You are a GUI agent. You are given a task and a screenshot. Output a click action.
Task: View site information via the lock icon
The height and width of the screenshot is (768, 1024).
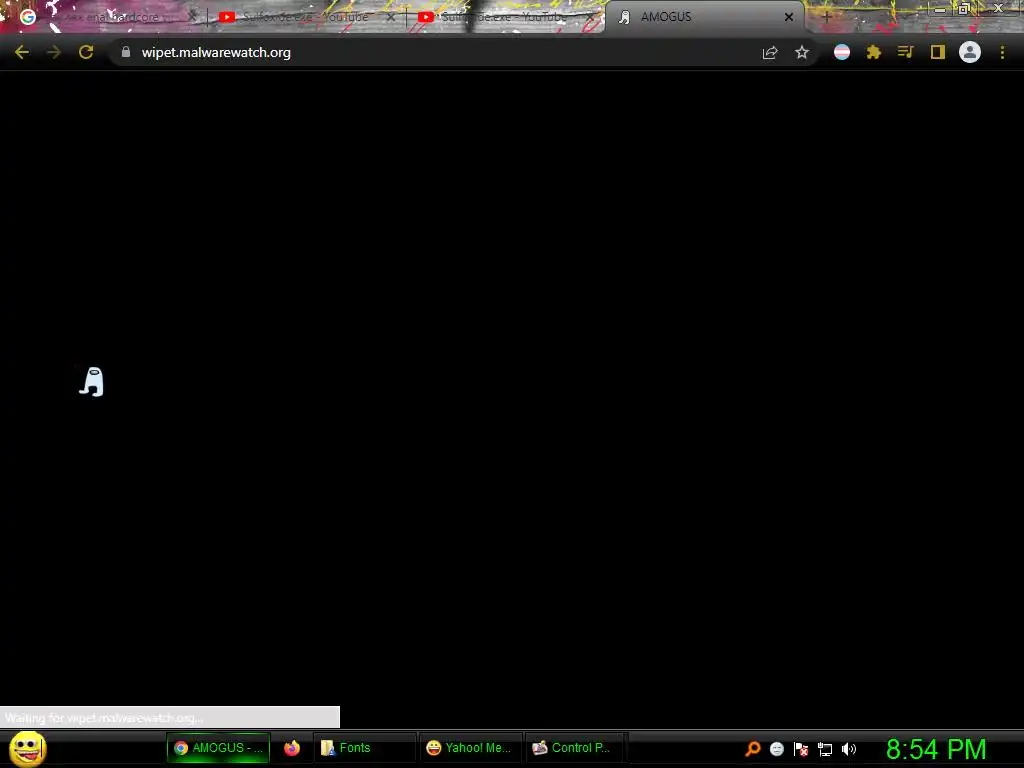tap(126, 52)
